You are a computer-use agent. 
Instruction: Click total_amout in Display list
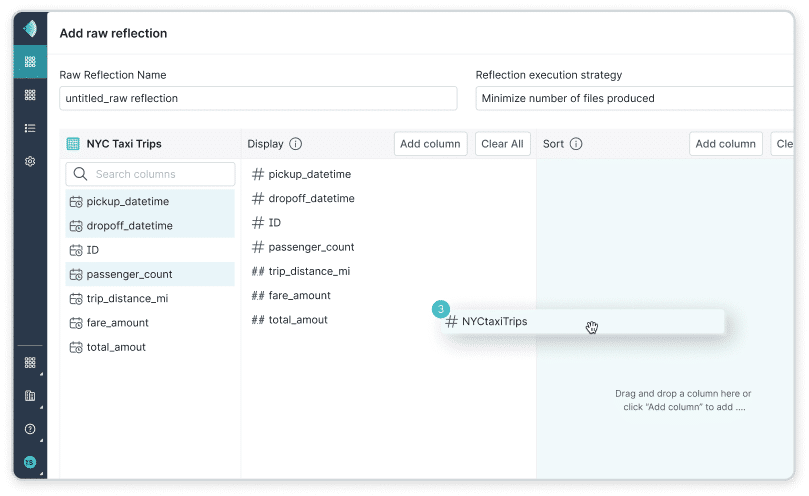click(298, 320)
